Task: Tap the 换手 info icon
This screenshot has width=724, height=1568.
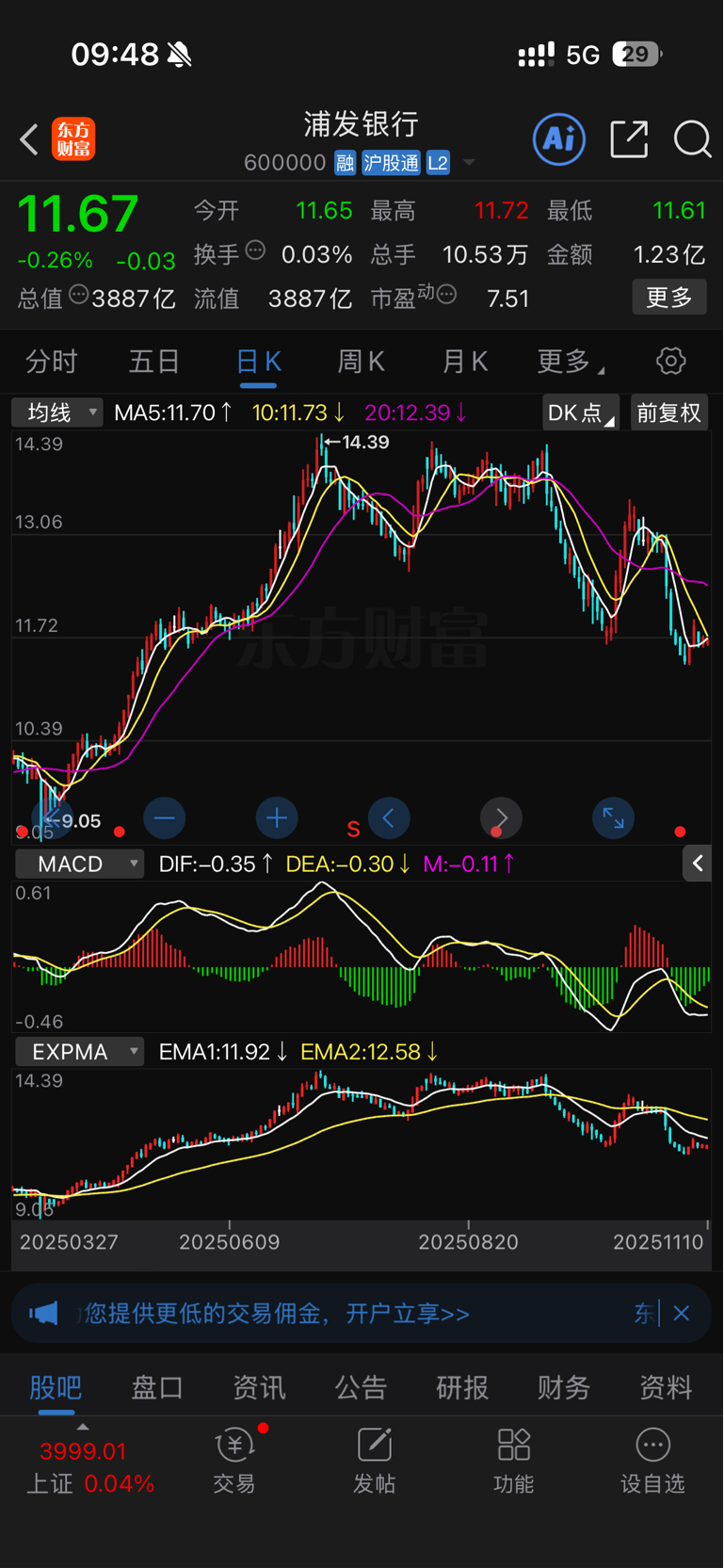Action: click(255, 251)
